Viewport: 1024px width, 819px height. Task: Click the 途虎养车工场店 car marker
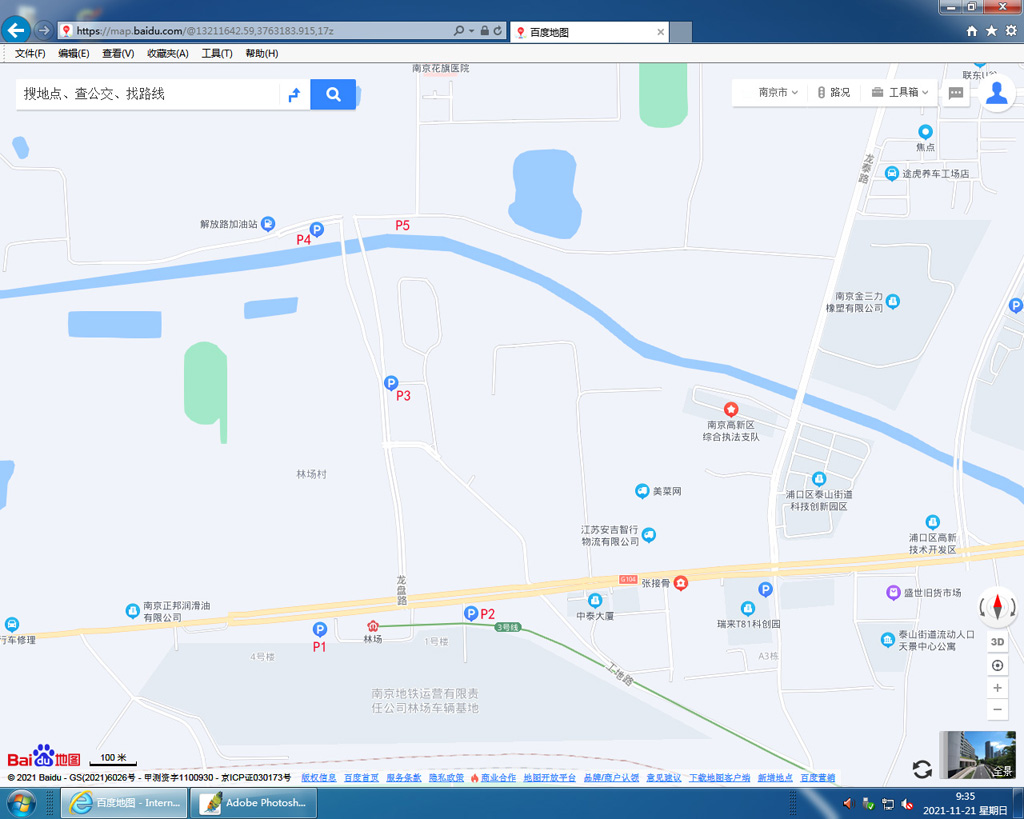pyautogui.click(x=891, y=173)
